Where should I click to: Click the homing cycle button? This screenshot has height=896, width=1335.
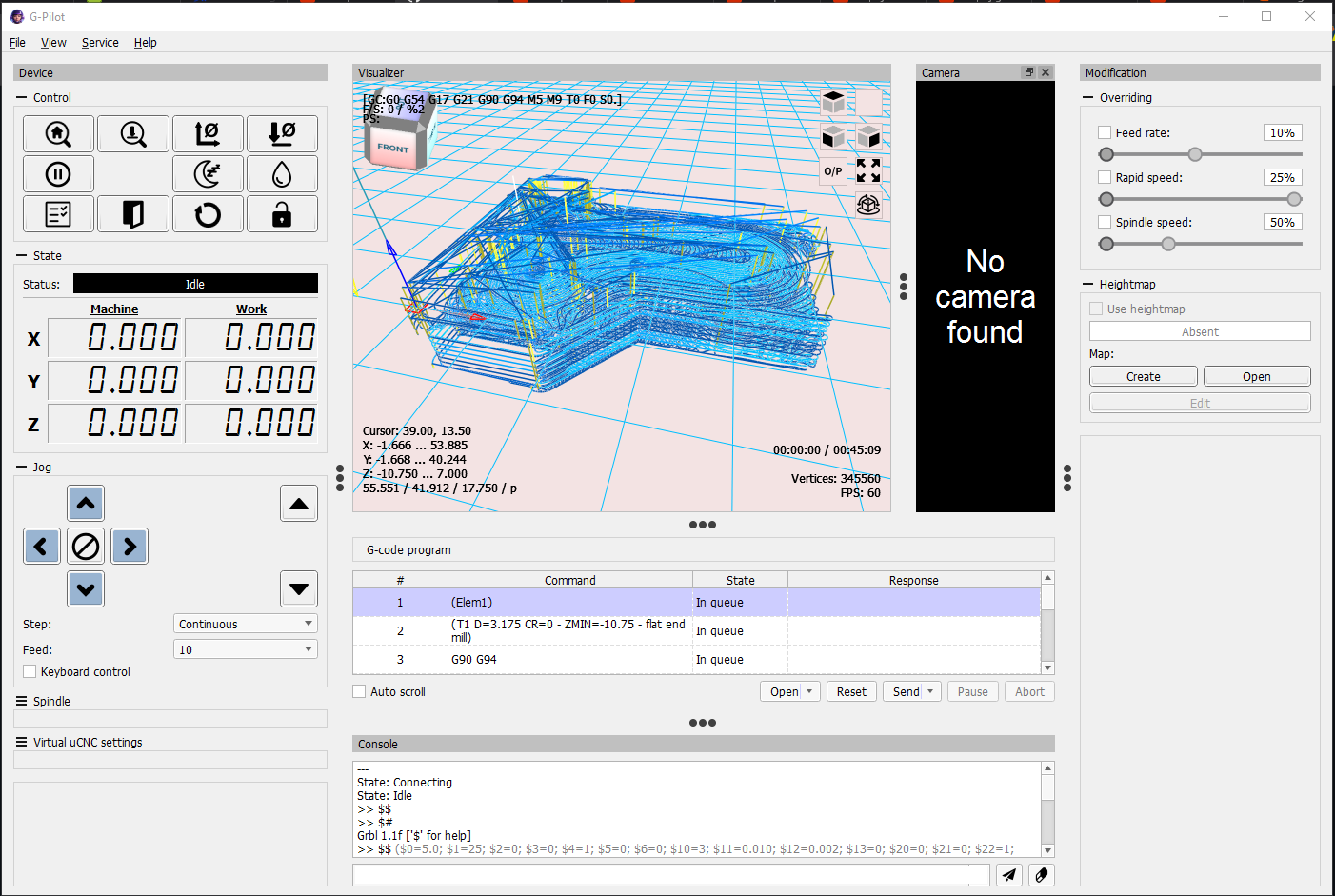pos(58,134)
